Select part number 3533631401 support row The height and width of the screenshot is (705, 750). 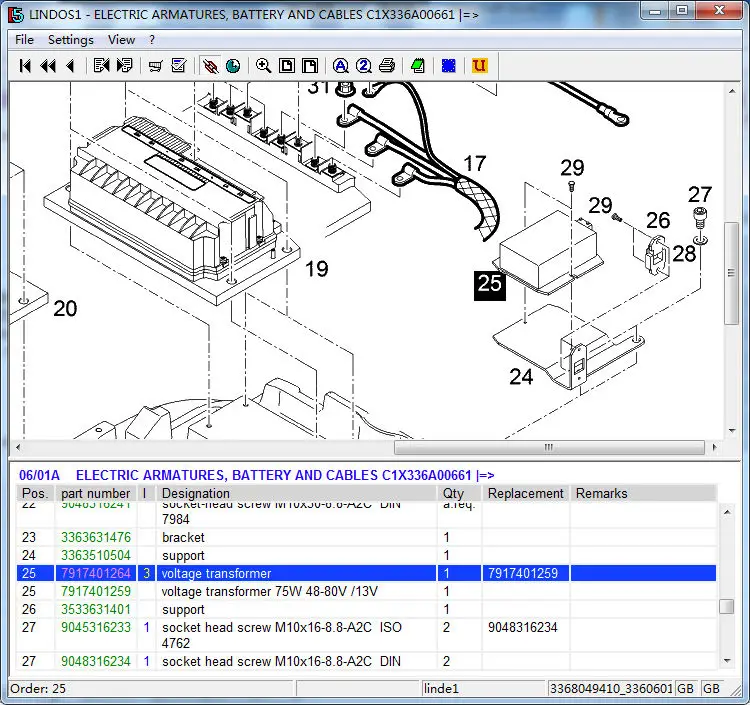(x=366, y=610)
